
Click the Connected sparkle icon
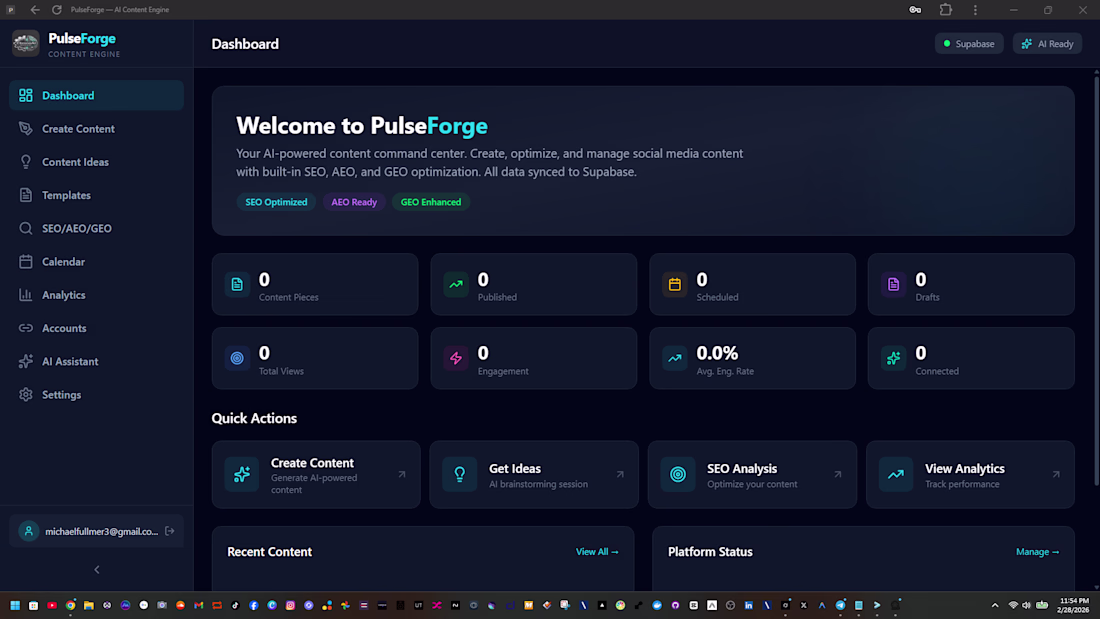(894, 358)
